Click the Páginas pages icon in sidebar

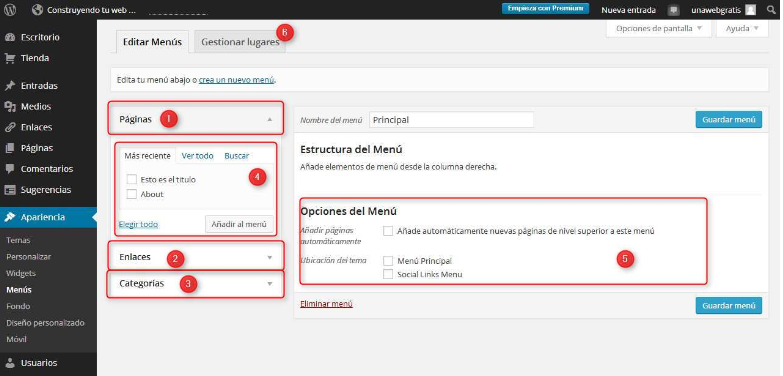(9, 148)
